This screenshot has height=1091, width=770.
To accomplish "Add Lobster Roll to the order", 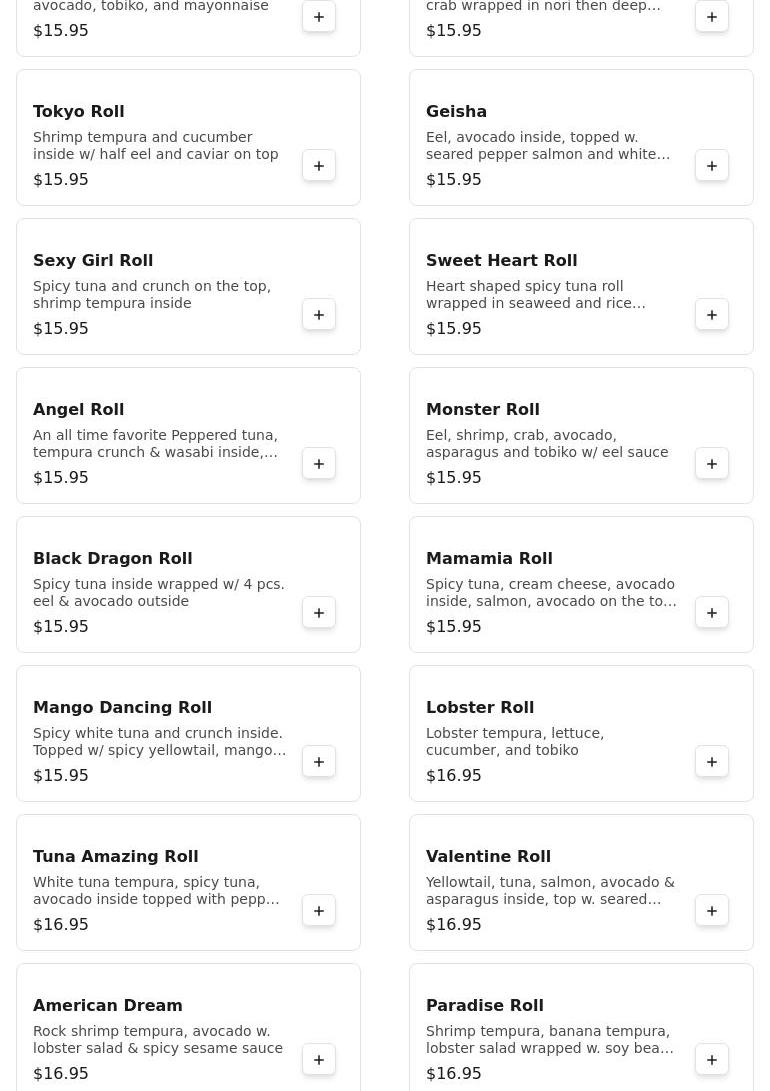I will [x=712, y=762].
